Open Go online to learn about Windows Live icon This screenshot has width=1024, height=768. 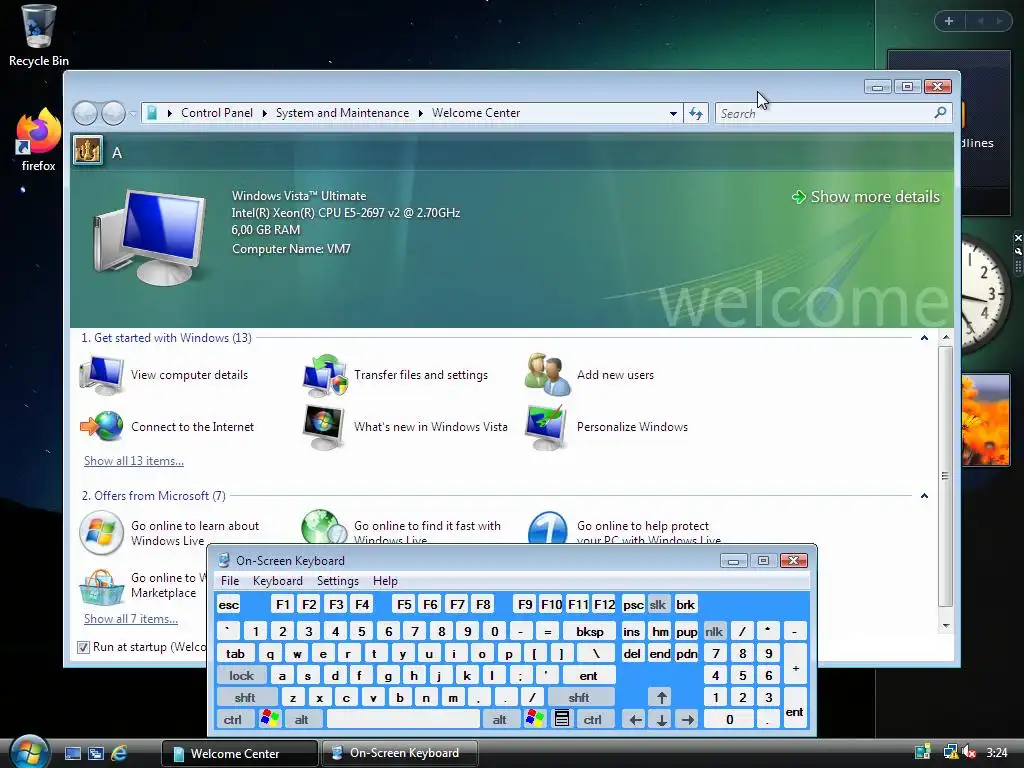pos(101,533)
